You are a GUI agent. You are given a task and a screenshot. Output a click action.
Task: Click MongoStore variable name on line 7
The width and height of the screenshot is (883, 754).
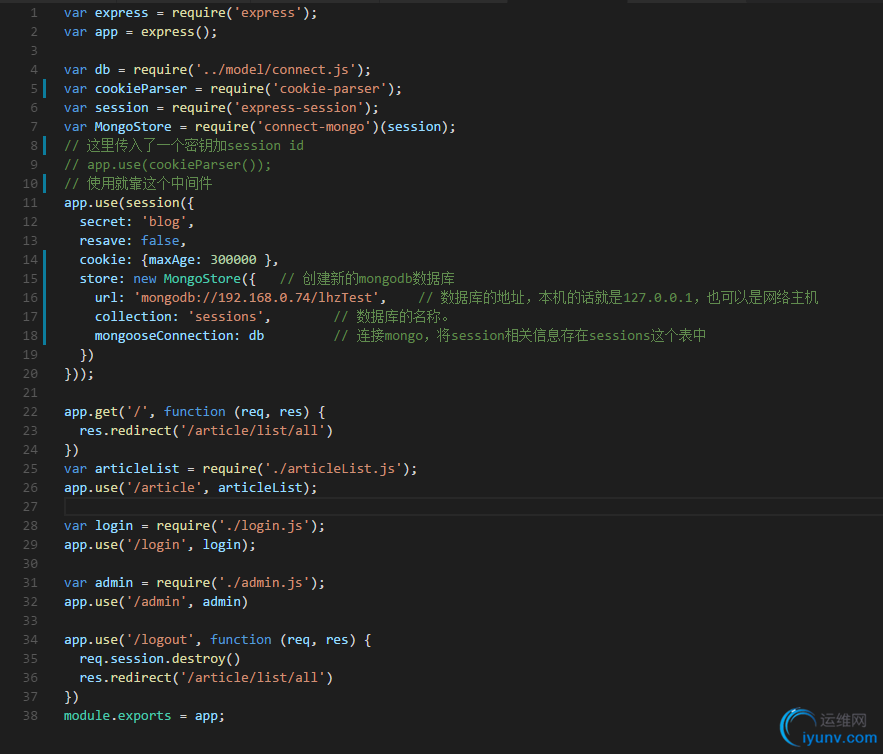pos(133,127)
